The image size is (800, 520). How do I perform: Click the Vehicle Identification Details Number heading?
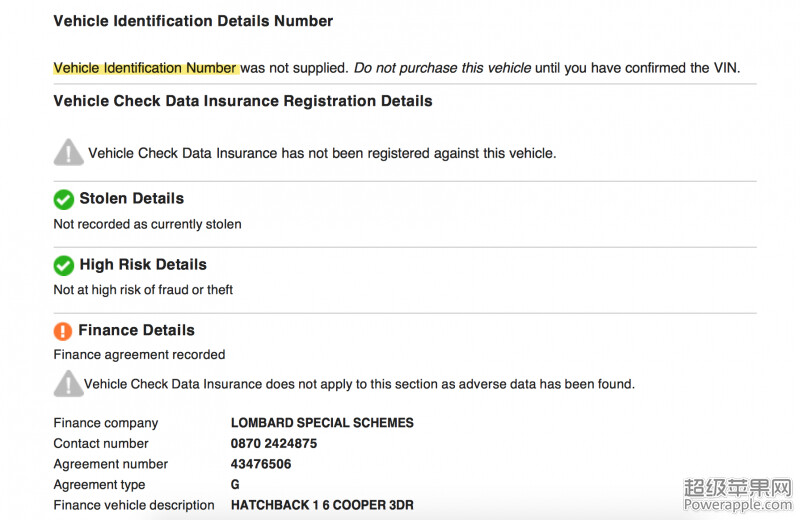click(x=193, y=21)
